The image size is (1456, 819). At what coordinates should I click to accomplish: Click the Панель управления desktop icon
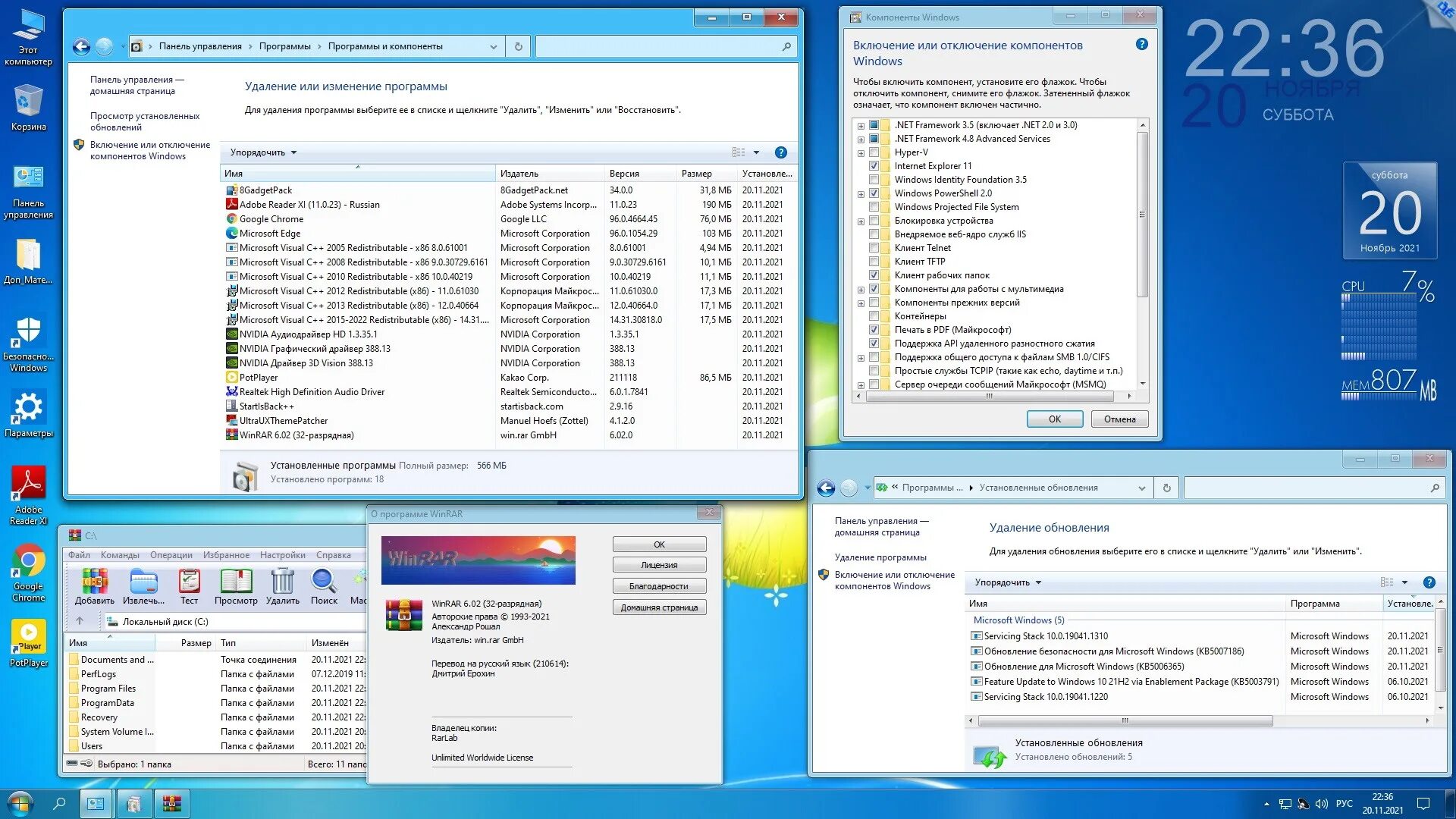click(x=27, y=177)
